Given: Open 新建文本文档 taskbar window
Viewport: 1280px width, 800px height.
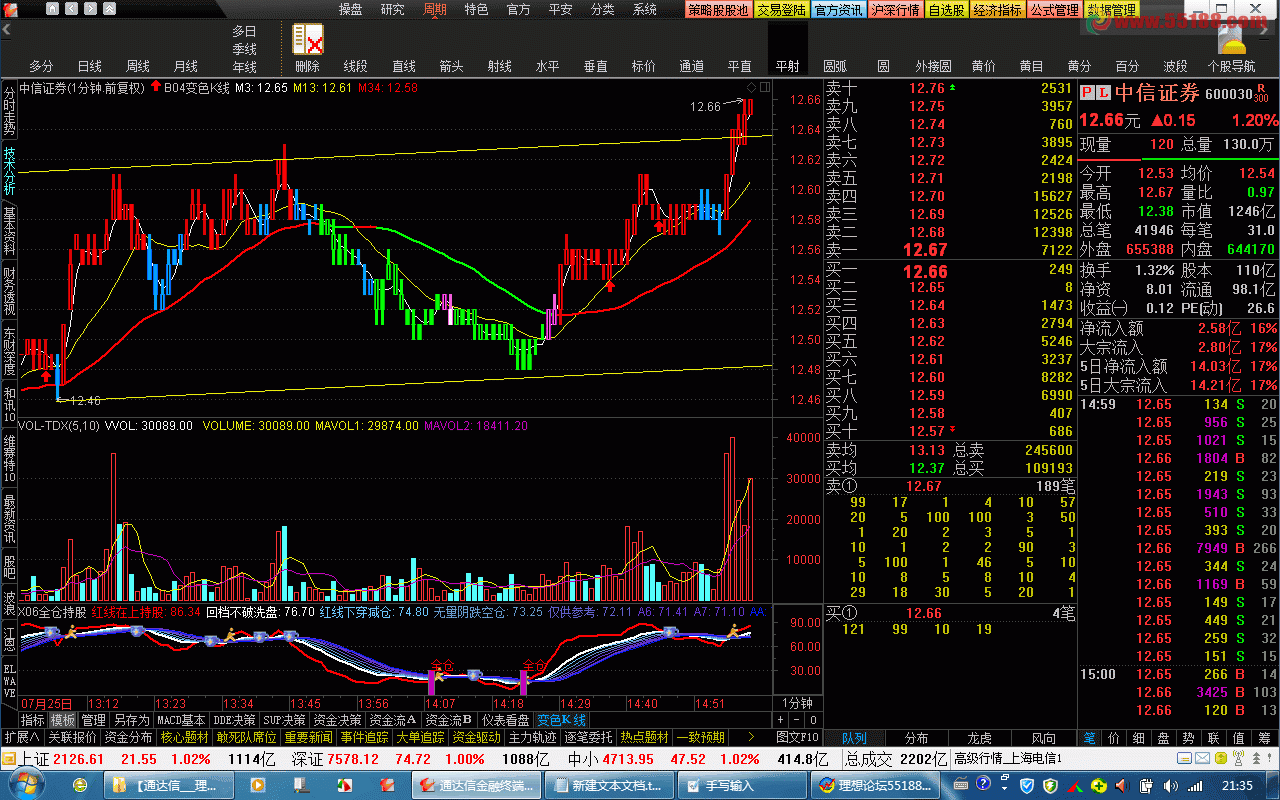Looking at the screenshot, I should point(608,786).
